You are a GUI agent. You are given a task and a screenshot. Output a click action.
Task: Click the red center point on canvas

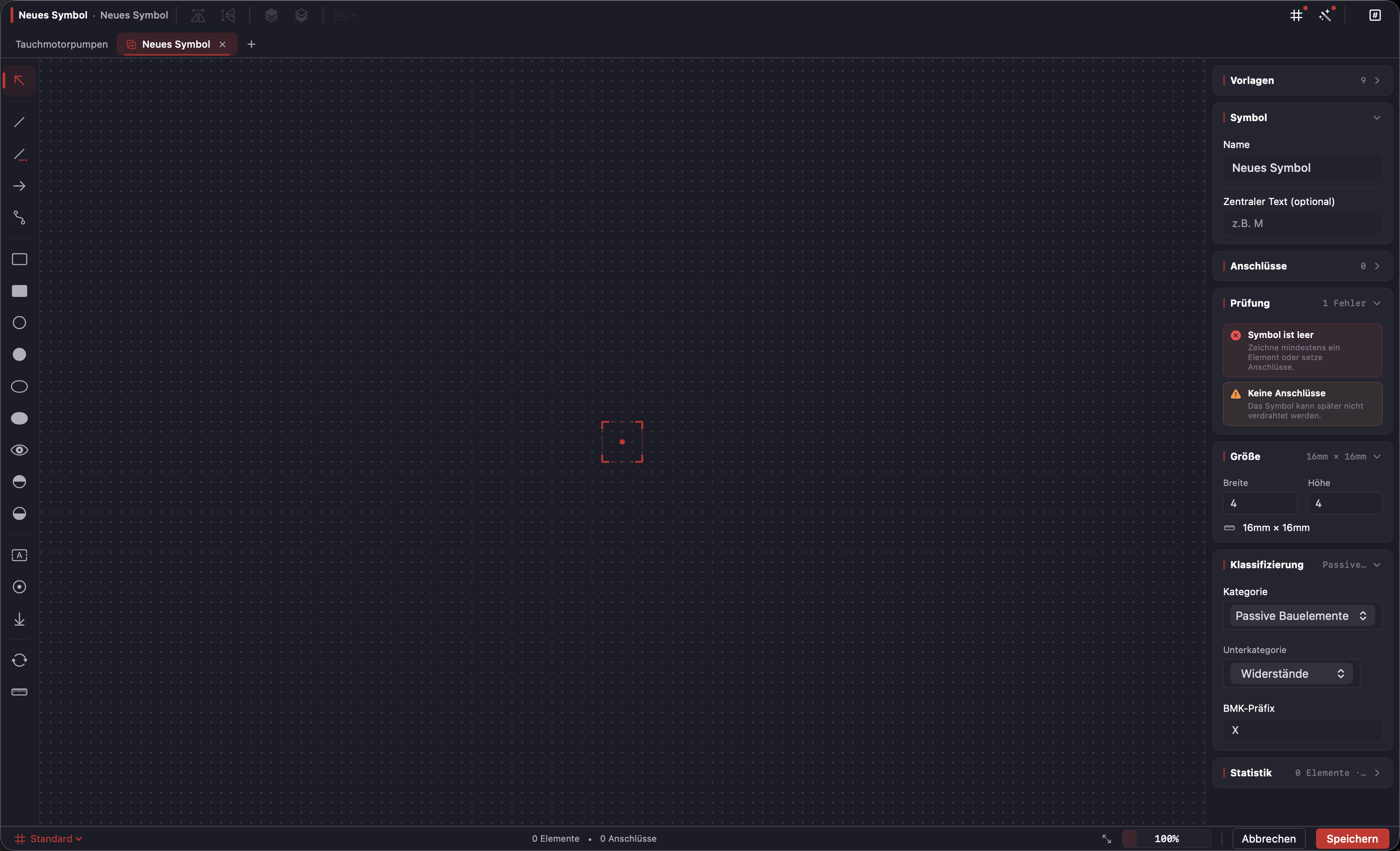(x=622, y=442)
